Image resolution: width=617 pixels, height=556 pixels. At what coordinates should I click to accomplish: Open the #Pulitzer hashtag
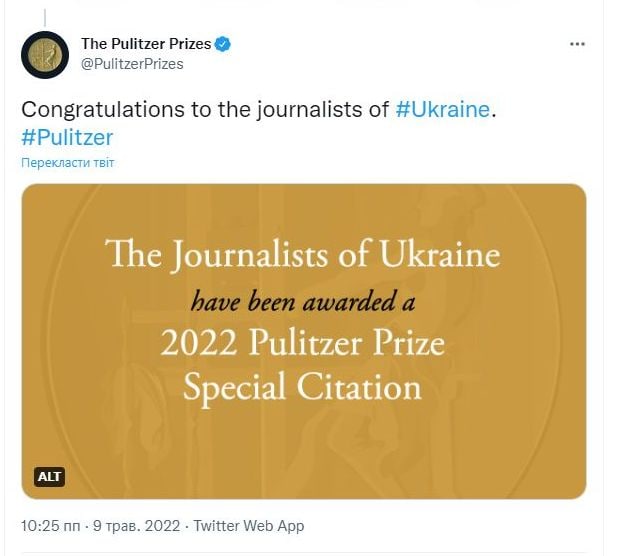coord(67,137)
